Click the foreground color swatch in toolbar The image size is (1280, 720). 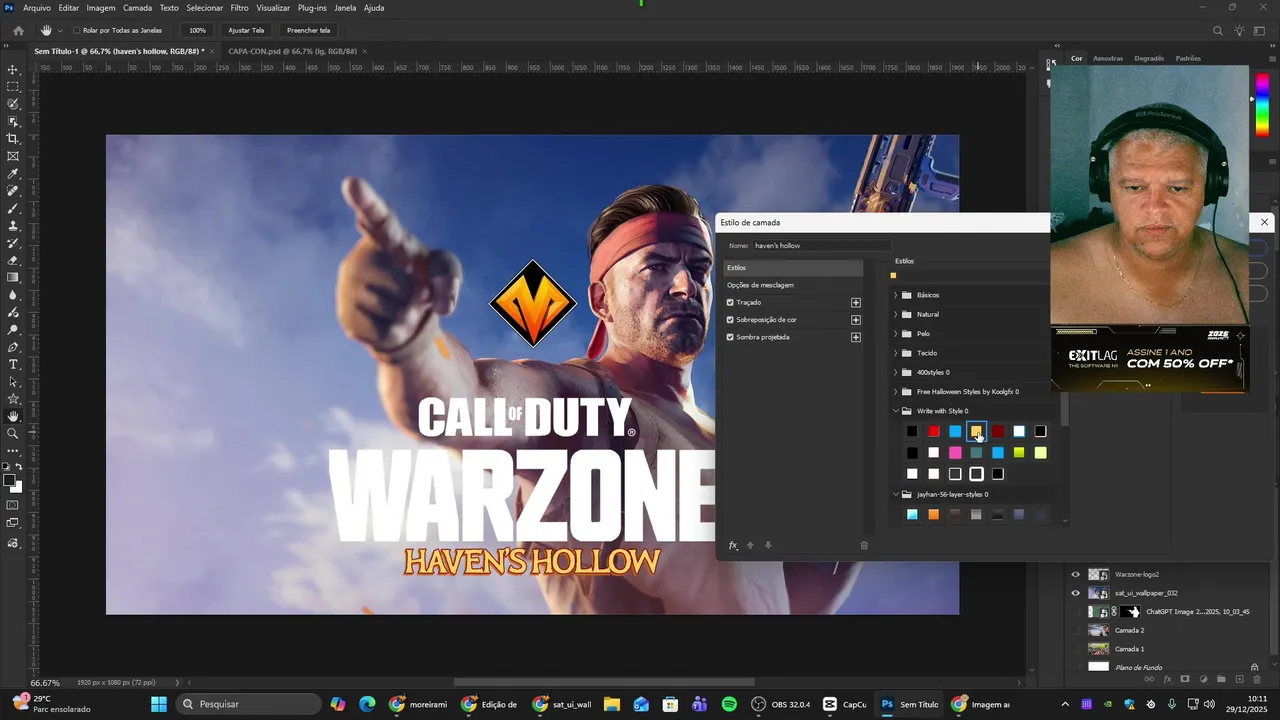[x=9, y=481]
